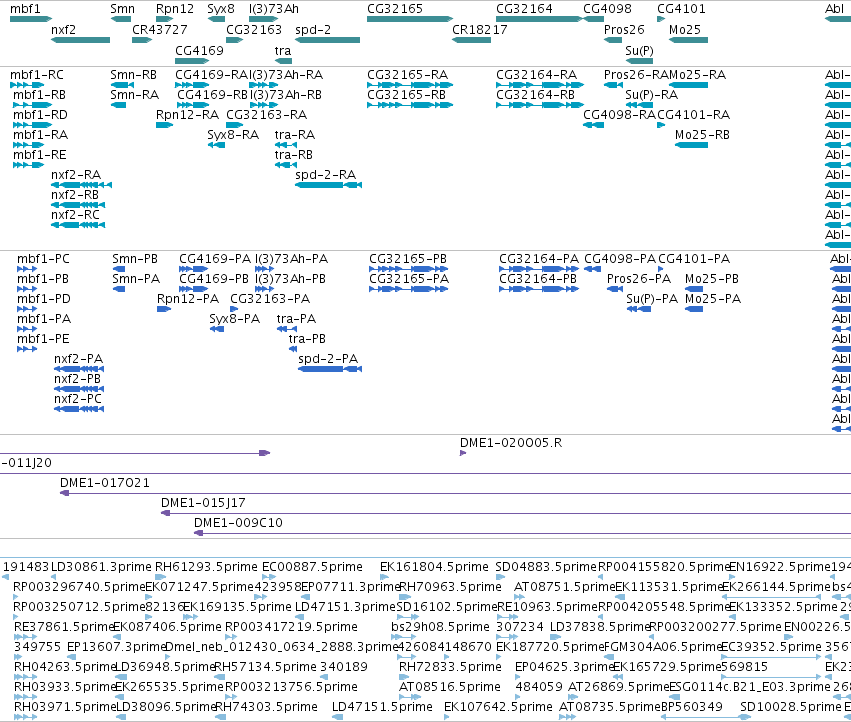
Task: Click BAC clone DME1-017O21
Action: [455, 493]
